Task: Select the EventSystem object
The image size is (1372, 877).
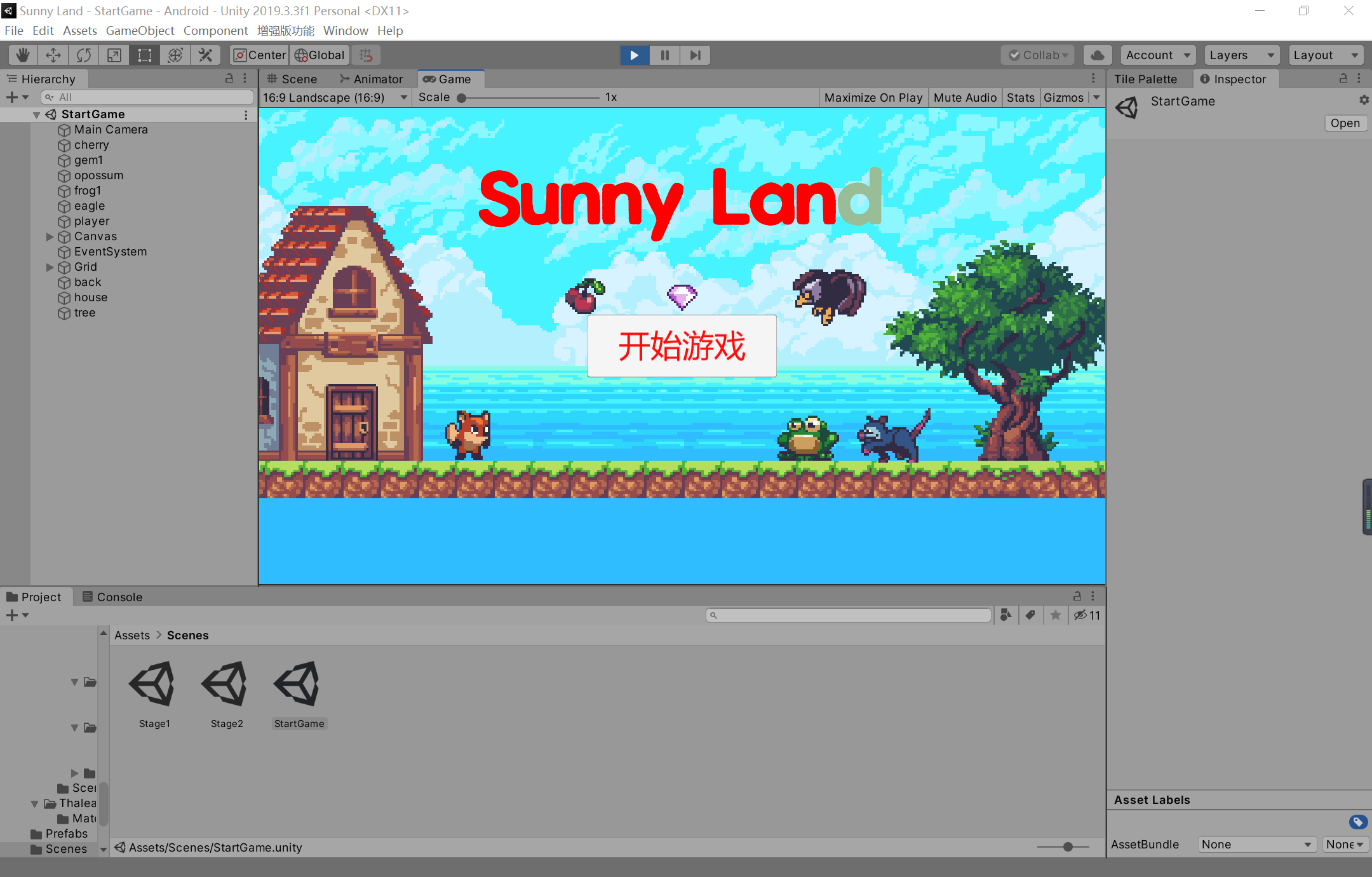Action: pyautogui.click(x=110, y=252)
